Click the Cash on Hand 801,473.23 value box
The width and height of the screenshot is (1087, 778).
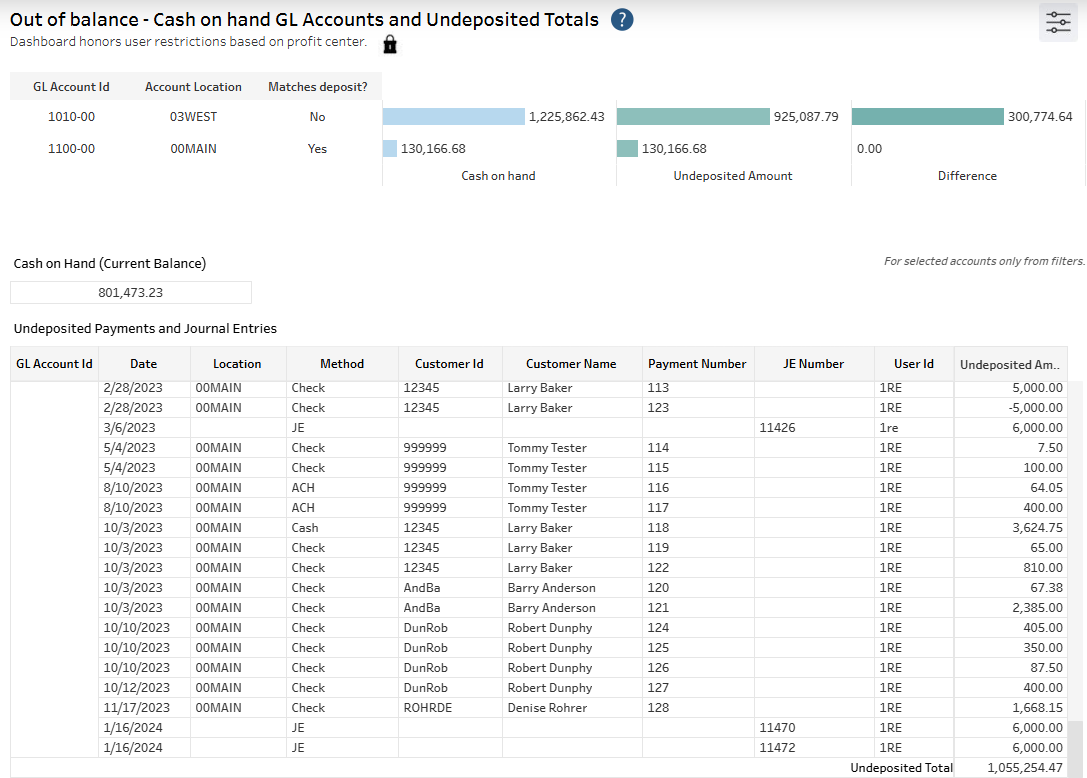coord(131,293)
